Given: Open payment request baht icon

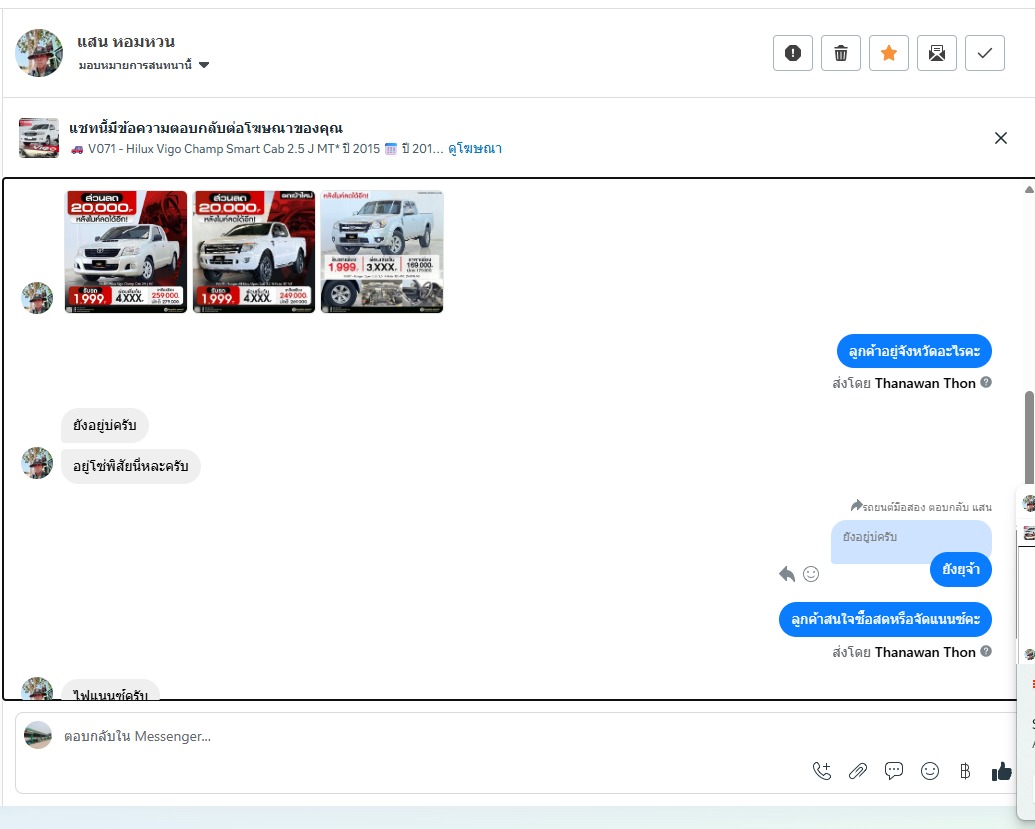Looking at the screenshot, I should tap(965, 771).
